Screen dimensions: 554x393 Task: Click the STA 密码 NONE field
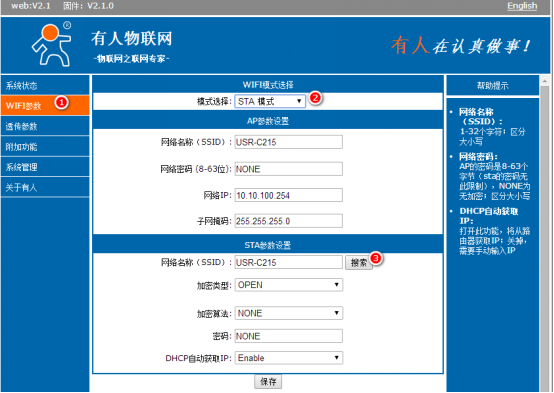(288, 336)
